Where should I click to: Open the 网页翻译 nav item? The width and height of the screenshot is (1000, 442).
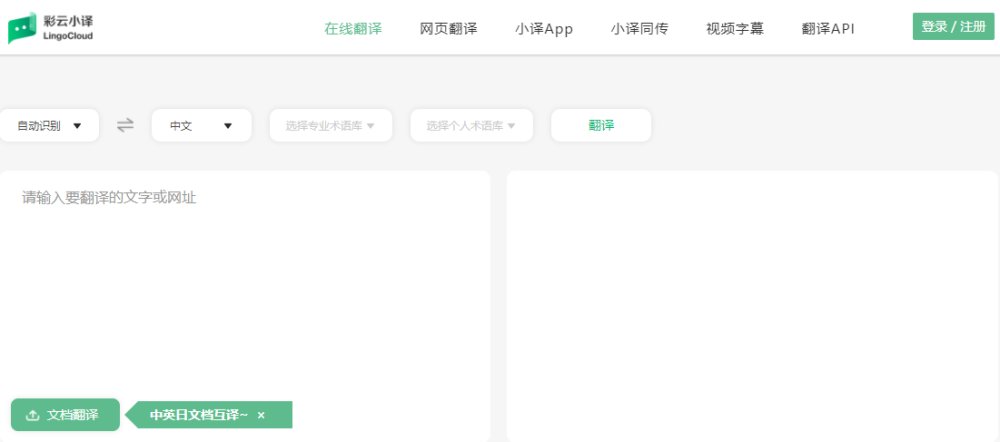pyautogui.click(x=448, y=29)
